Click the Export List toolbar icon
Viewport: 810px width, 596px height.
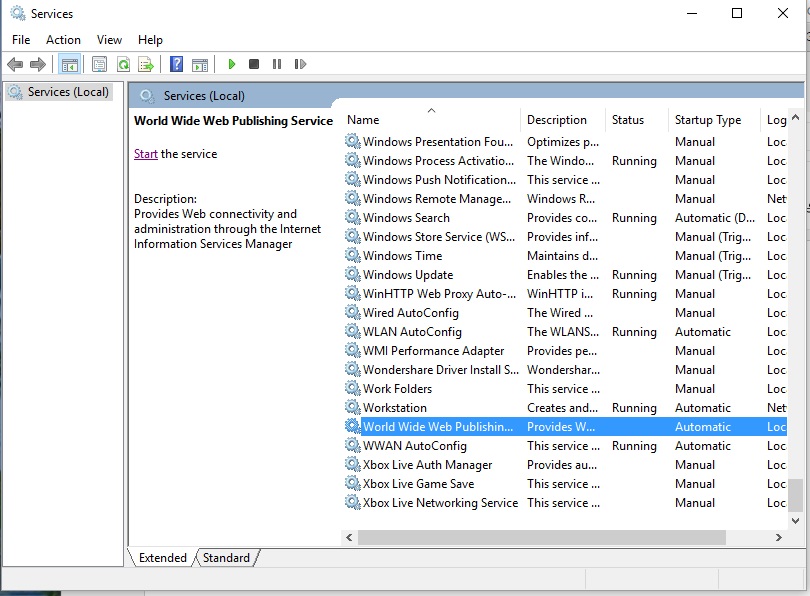(x=146, y=65)
